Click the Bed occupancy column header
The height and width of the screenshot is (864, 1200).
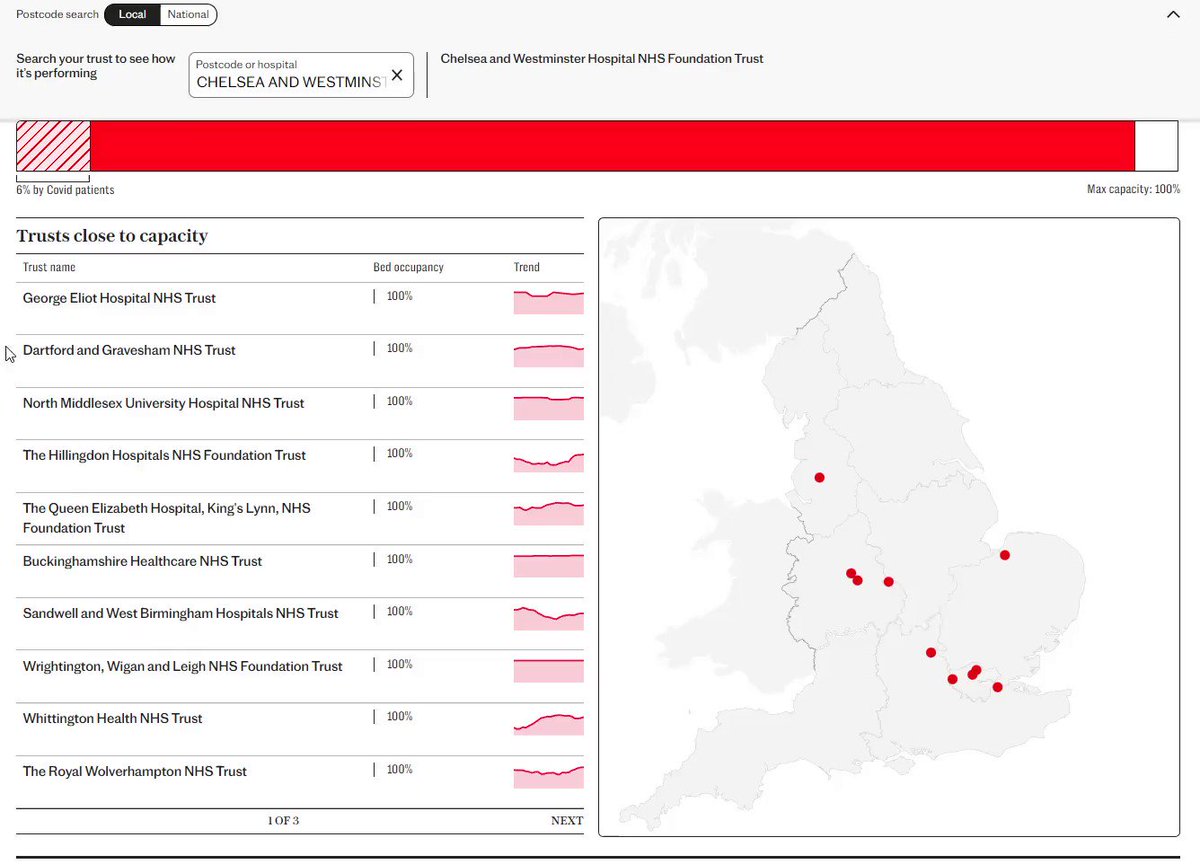(x=408, y=267)
